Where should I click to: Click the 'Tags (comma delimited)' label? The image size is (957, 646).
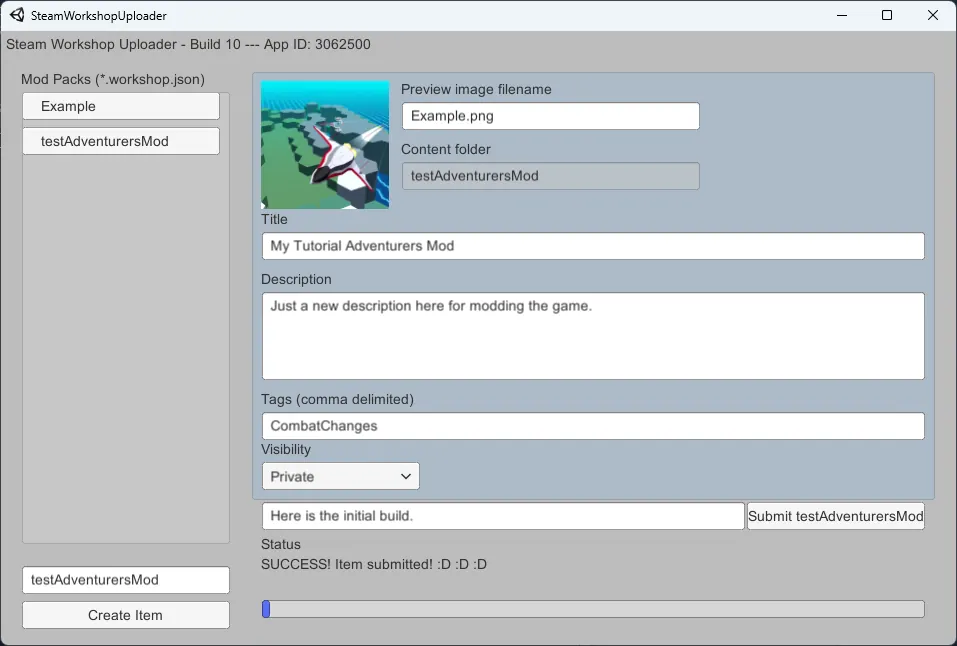338,399
